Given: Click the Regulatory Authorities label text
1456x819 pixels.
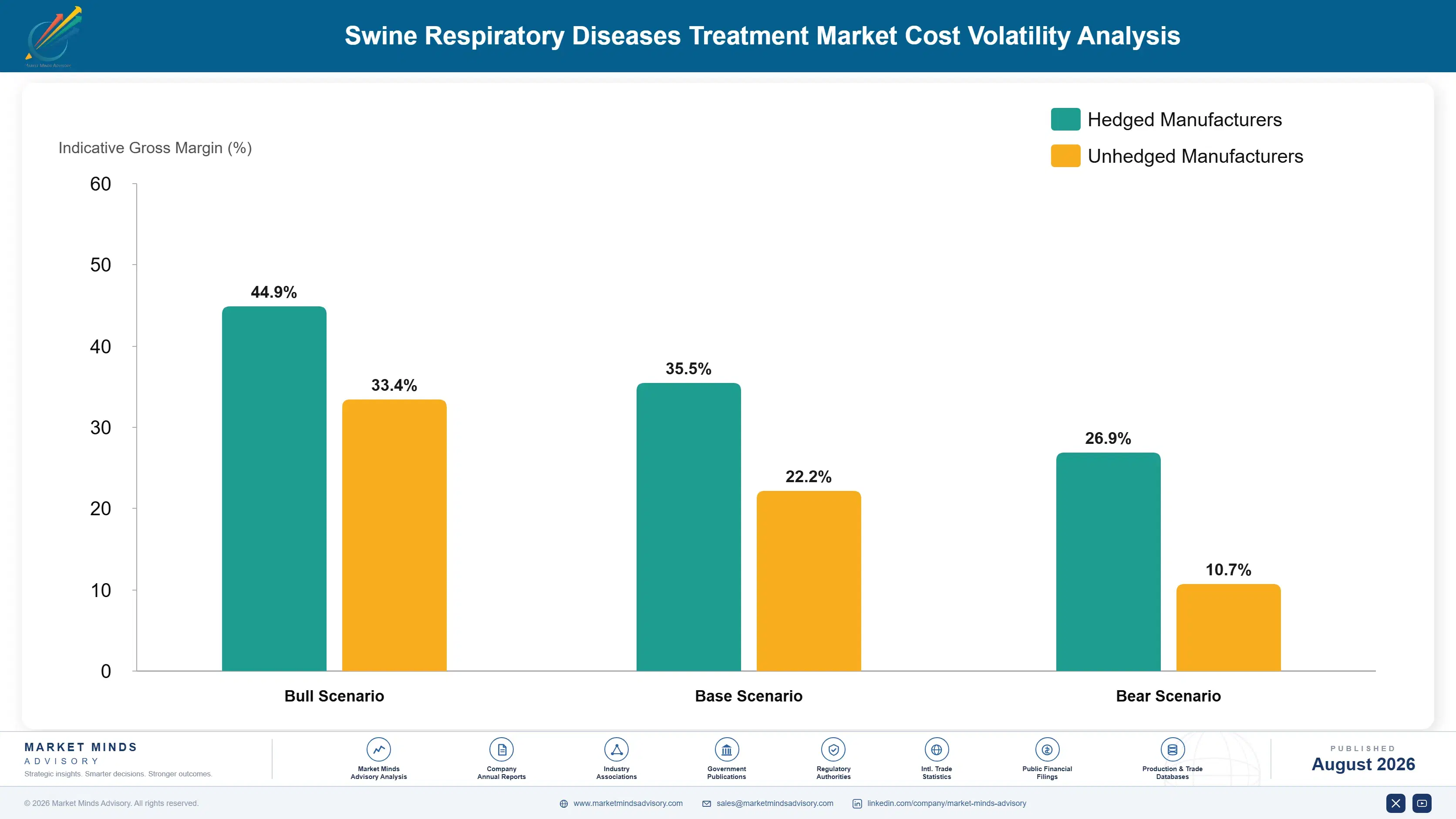Looking at the screenshot, I should (x=833, y=773).
